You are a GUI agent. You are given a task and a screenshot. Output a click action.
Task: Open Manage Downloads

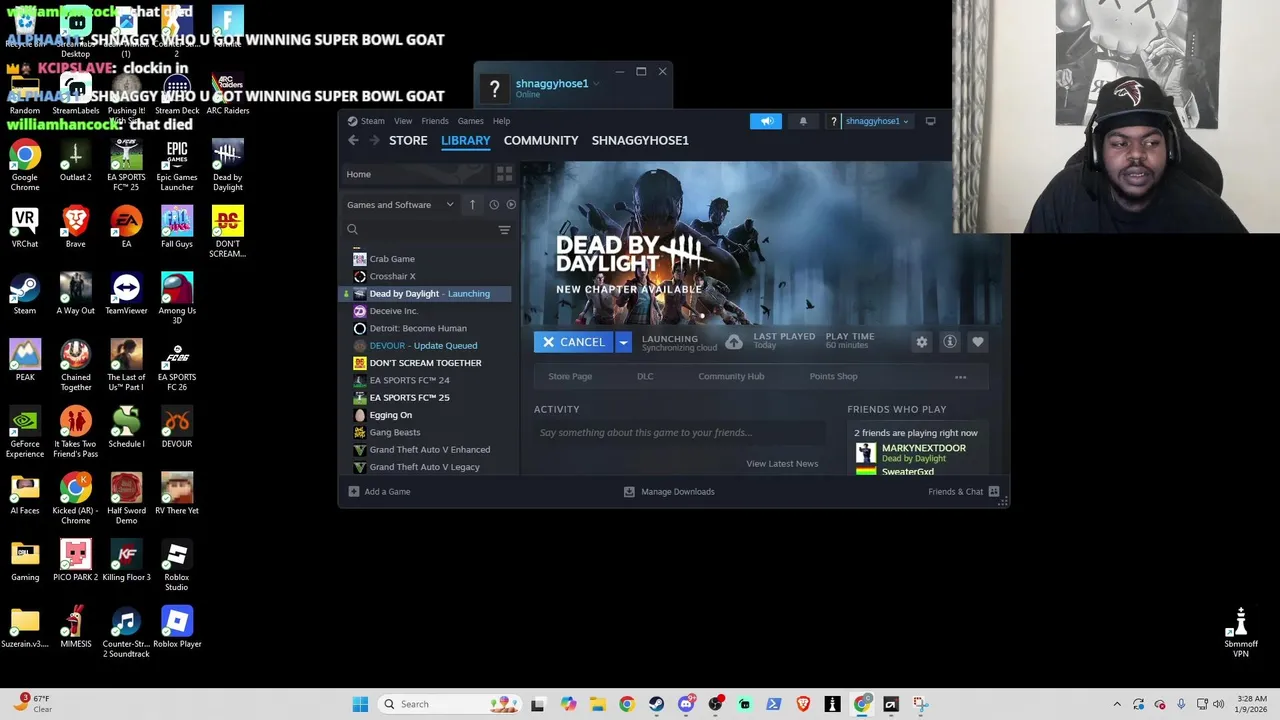[669, 492]
